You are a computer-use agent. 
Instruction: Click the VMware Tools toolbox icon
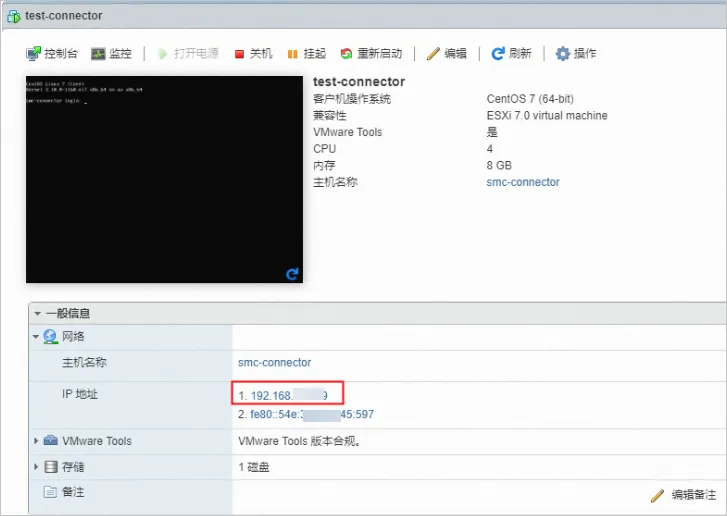[51, 440]
